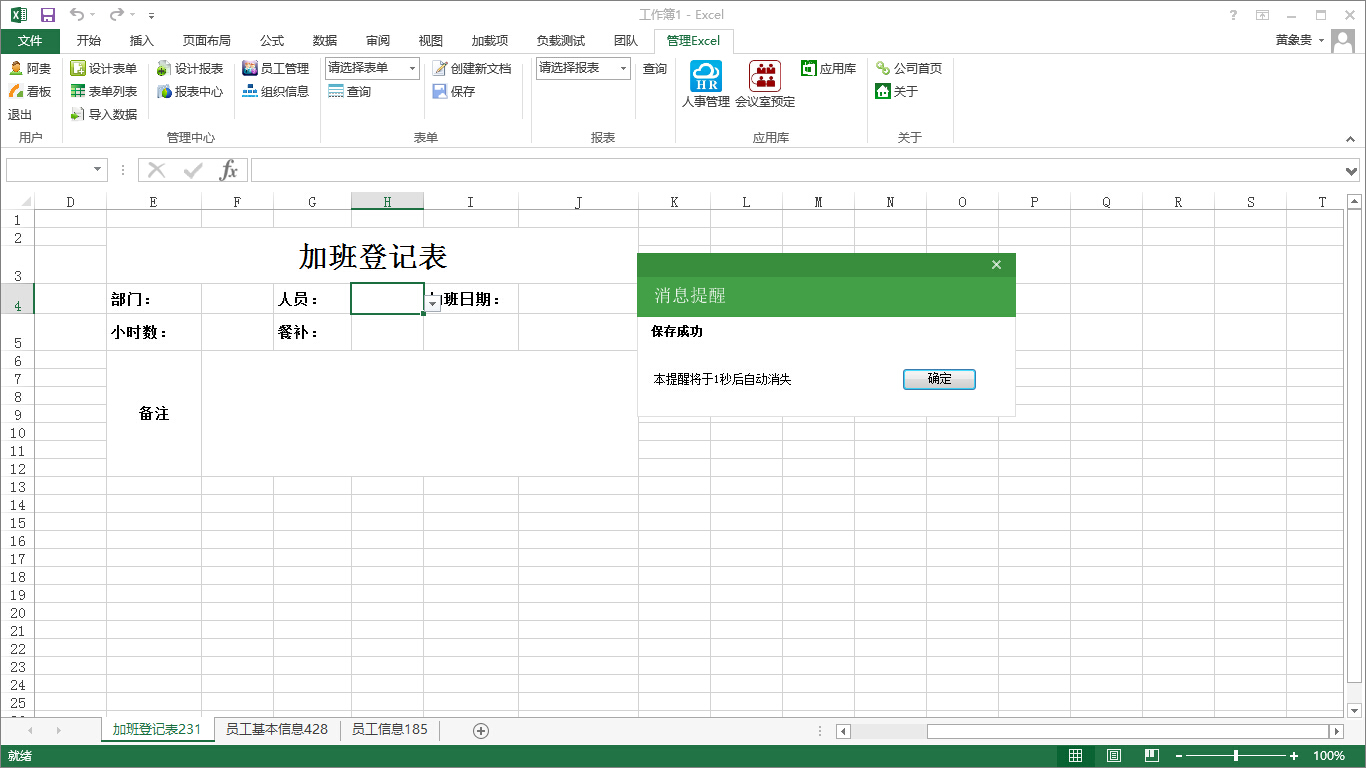This screenshot has height=768, width=1366.
Task: Expand the 请选择报表 dropdown
Action: (x=623, y=69)
